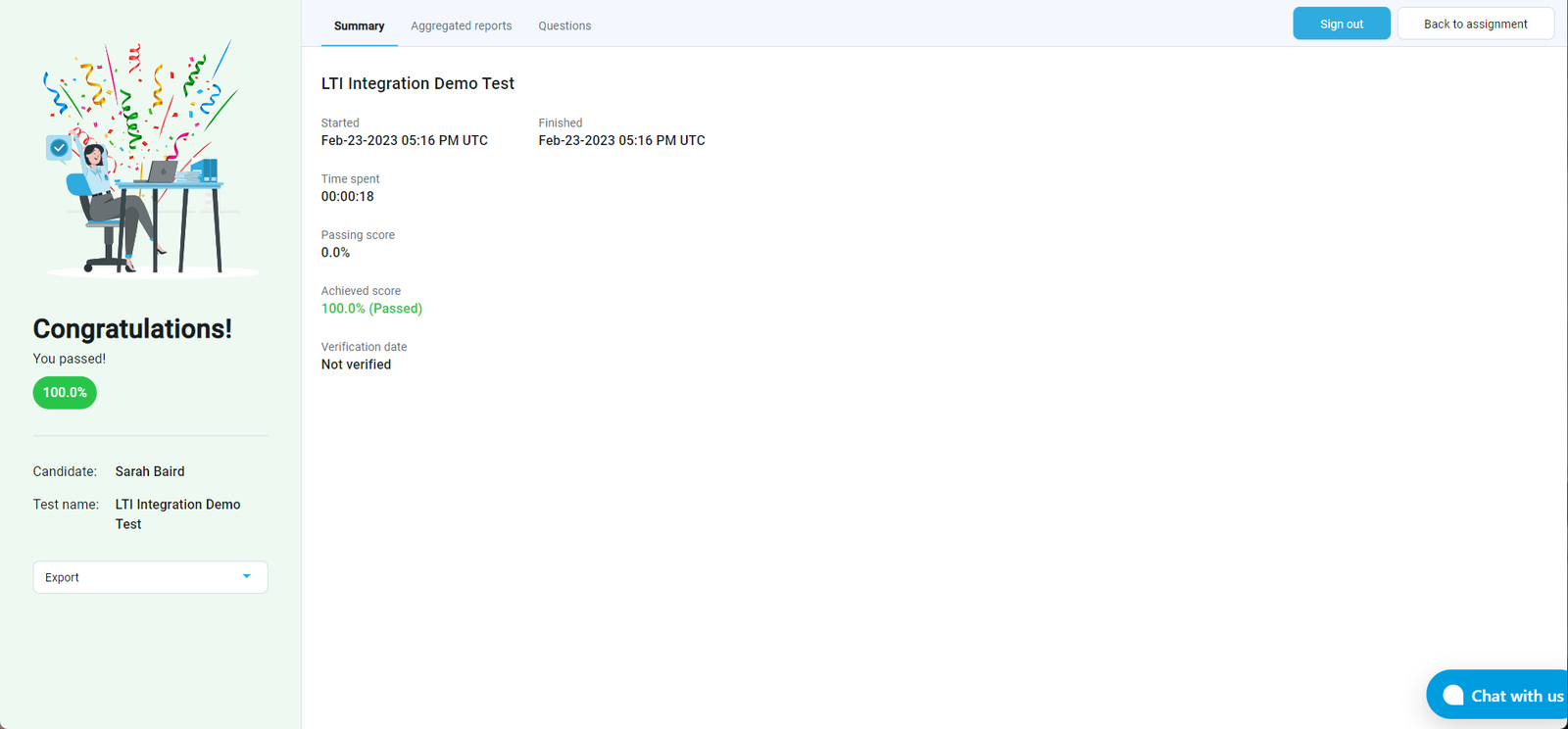Click the blue checkmark badge in illustration
The height and width of the screenshot is (729, 1568).
click(59, 148)
